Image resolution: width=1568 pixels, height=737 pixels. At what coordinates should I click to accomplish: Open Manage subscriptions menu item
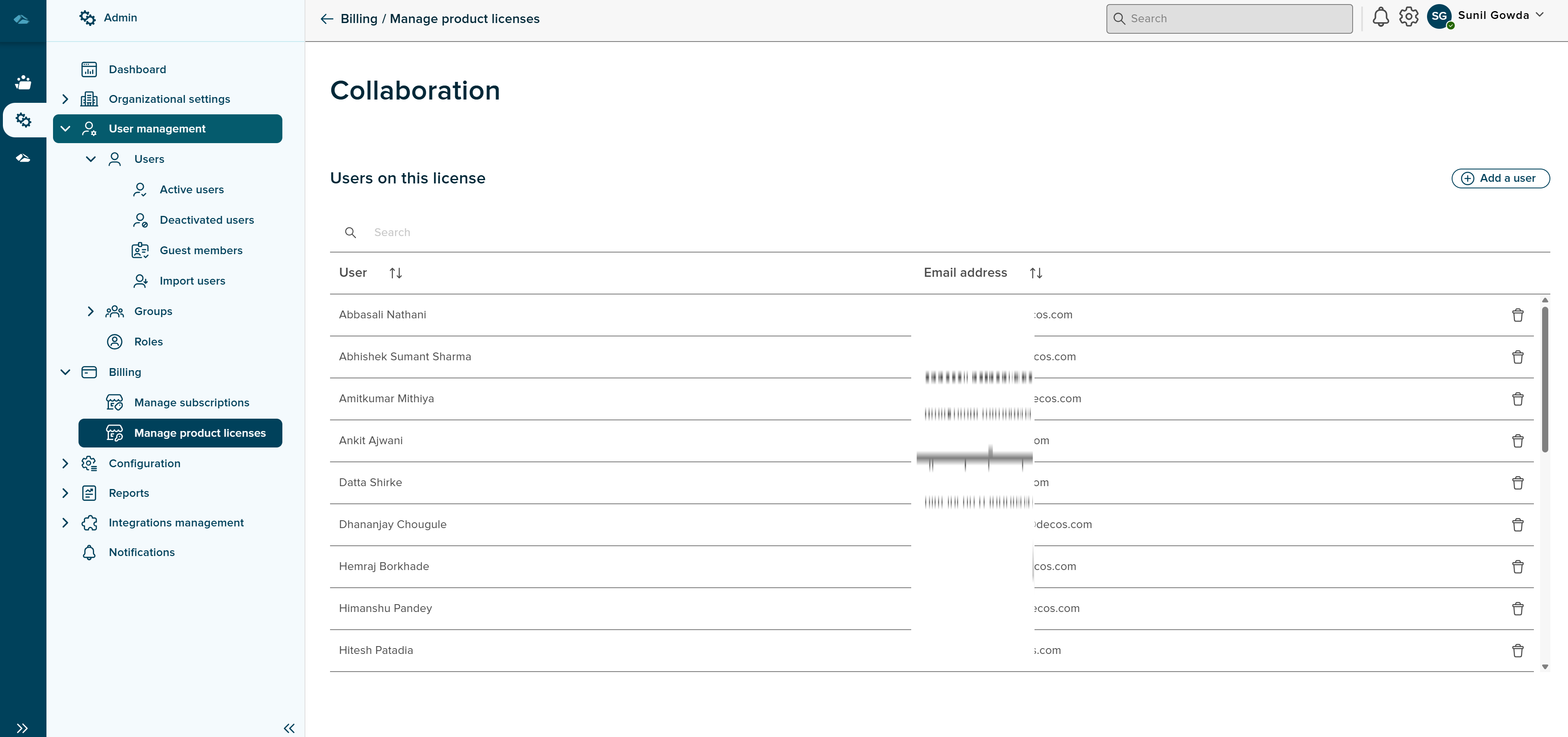tap(191, 403)
